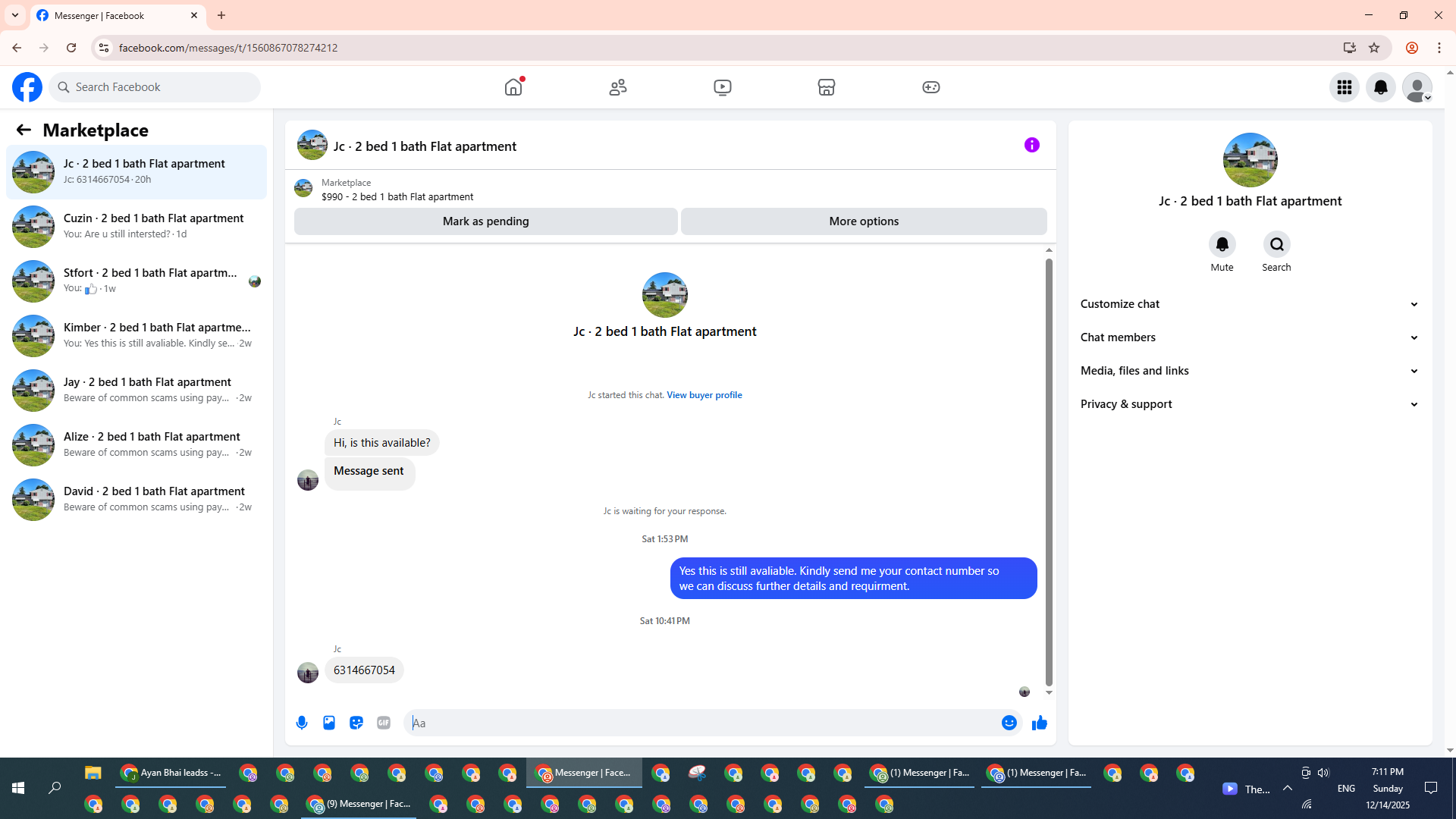1456x819 pixels.
Task: Send a thumbs-up like
Action: pos(1039,723)
